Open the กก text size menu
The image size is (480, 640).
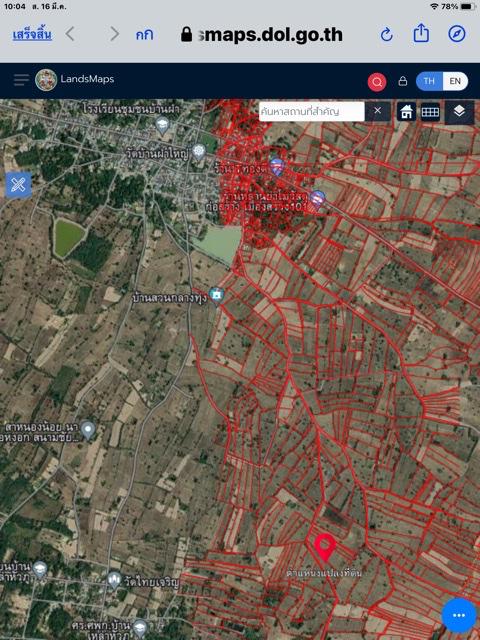pyautogui.click(x=144, y=35)
